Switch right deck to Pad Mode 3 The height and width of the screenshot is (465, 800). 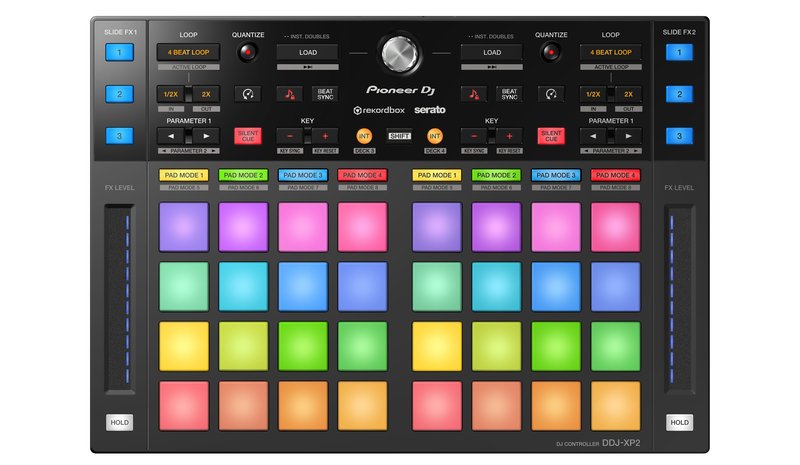[556, 175]
